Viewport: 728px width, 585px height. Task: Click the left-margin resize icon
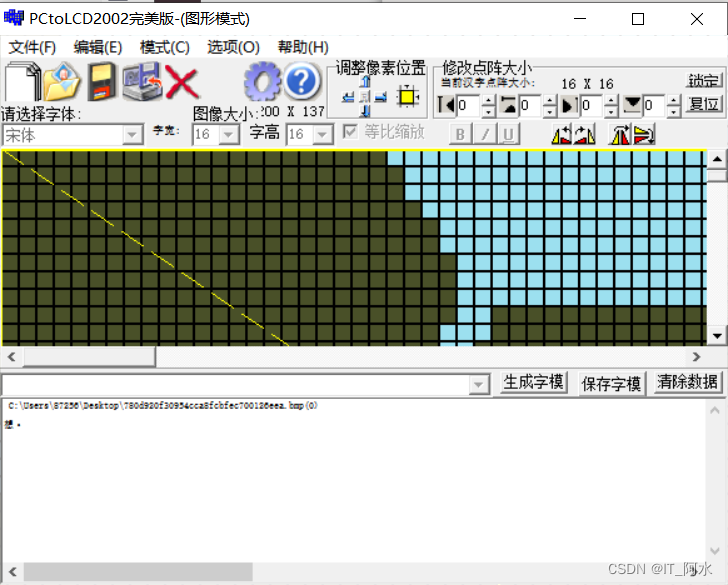tap(446, 105)
